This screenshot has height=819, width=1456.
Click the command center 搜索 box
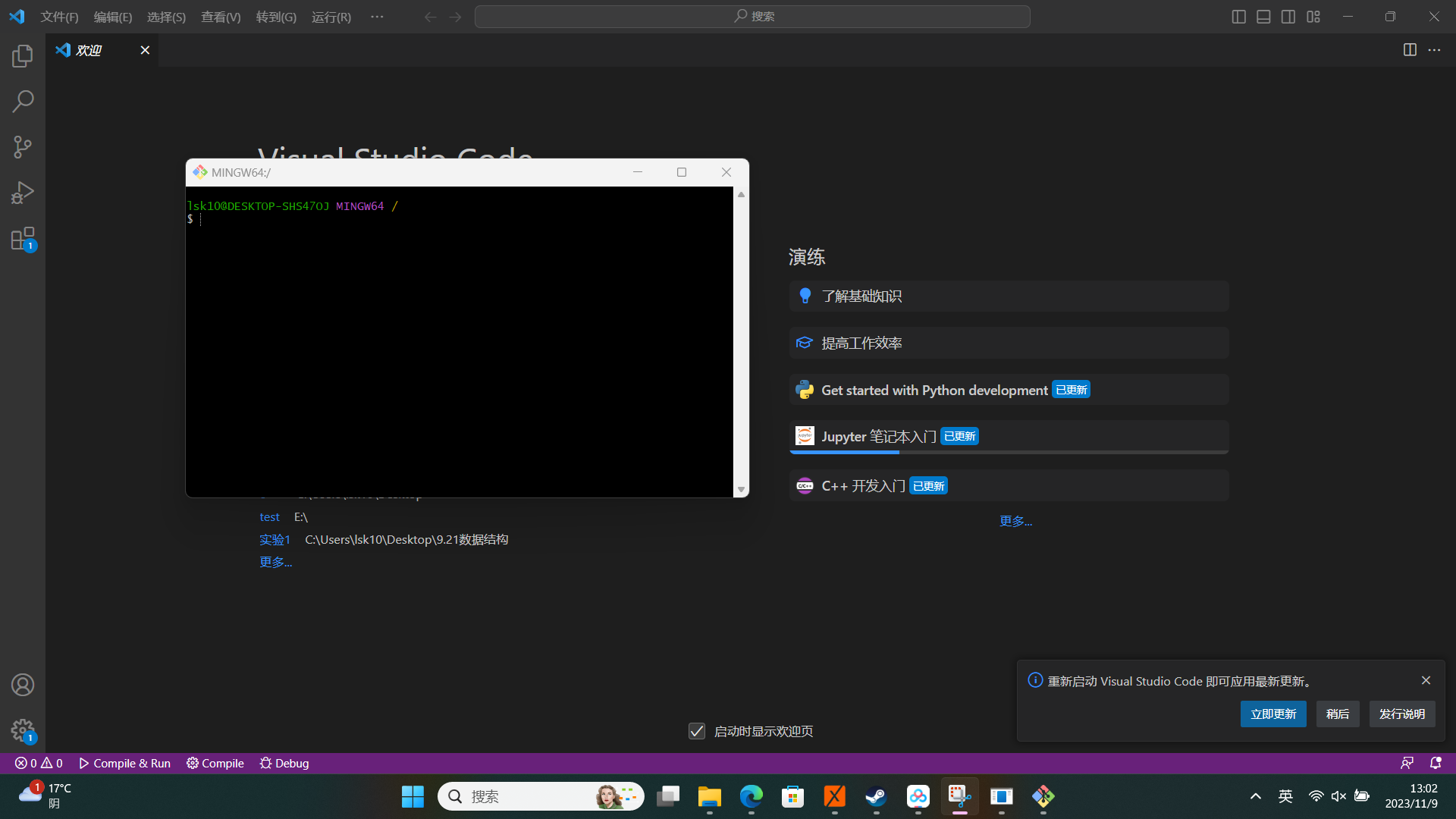pos(752,17)
